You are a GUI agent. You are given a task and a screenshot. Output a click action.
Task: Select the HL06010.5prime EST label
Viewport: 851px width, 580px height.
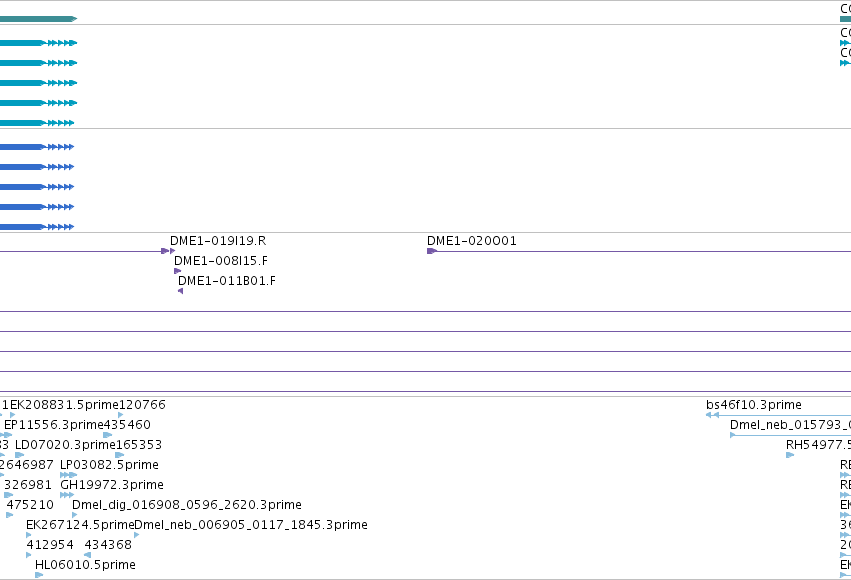point(85,565)
